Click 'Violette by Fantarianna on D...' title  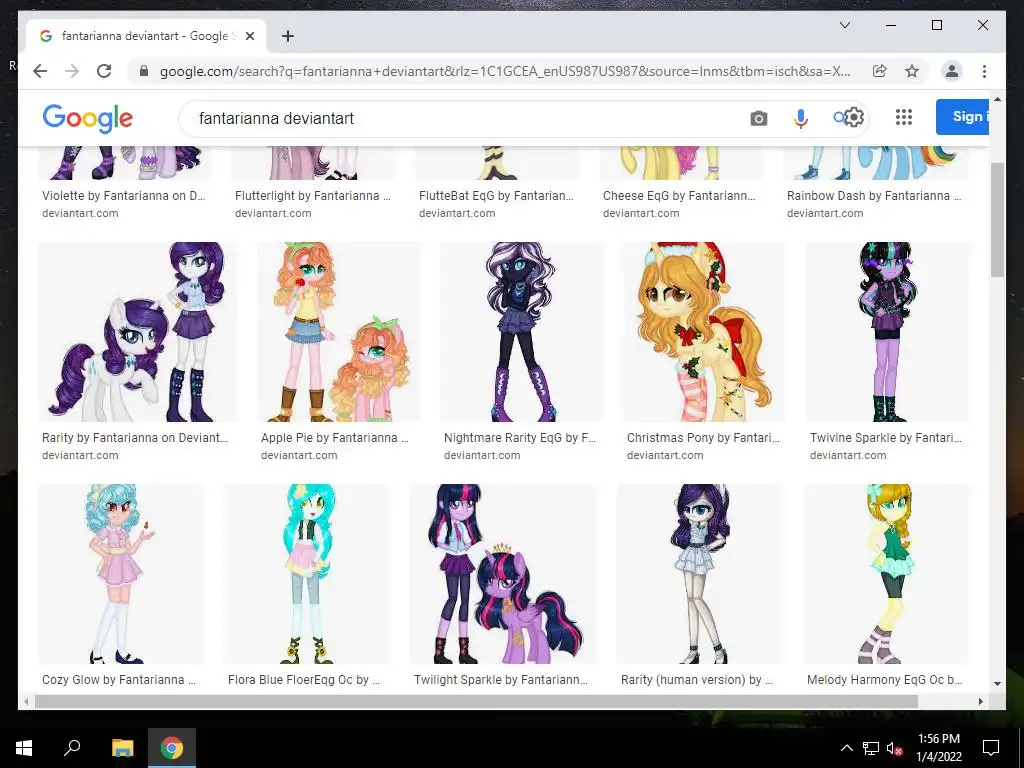(x=123, y=195)
